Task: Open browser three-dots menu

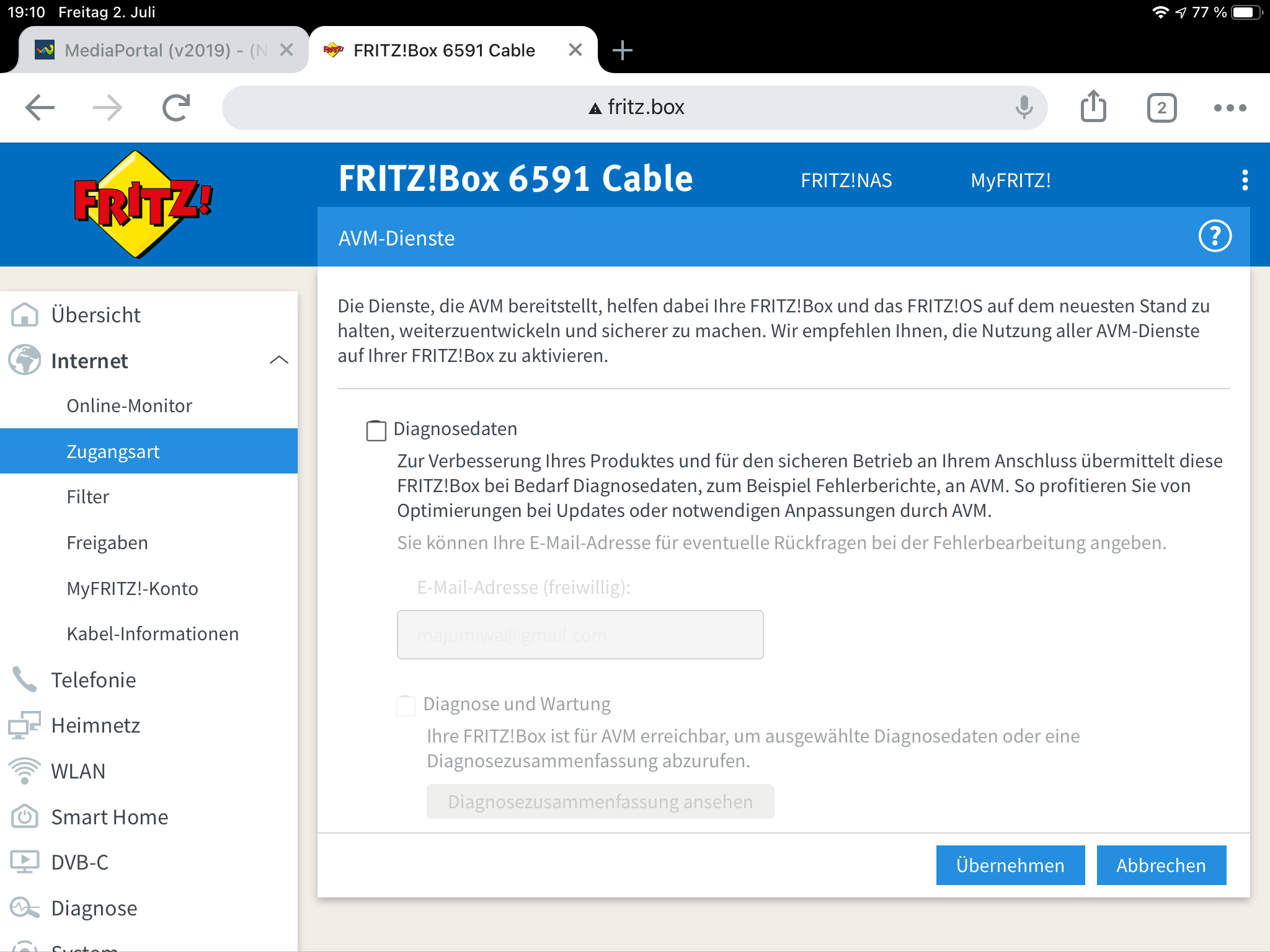Action: [1230, 108]
